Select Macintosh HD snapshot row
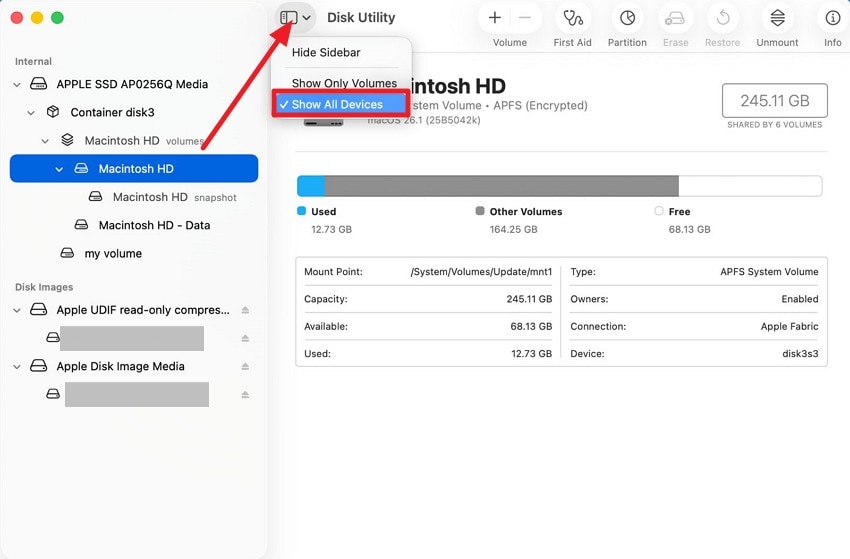 [x=133, y=197]
